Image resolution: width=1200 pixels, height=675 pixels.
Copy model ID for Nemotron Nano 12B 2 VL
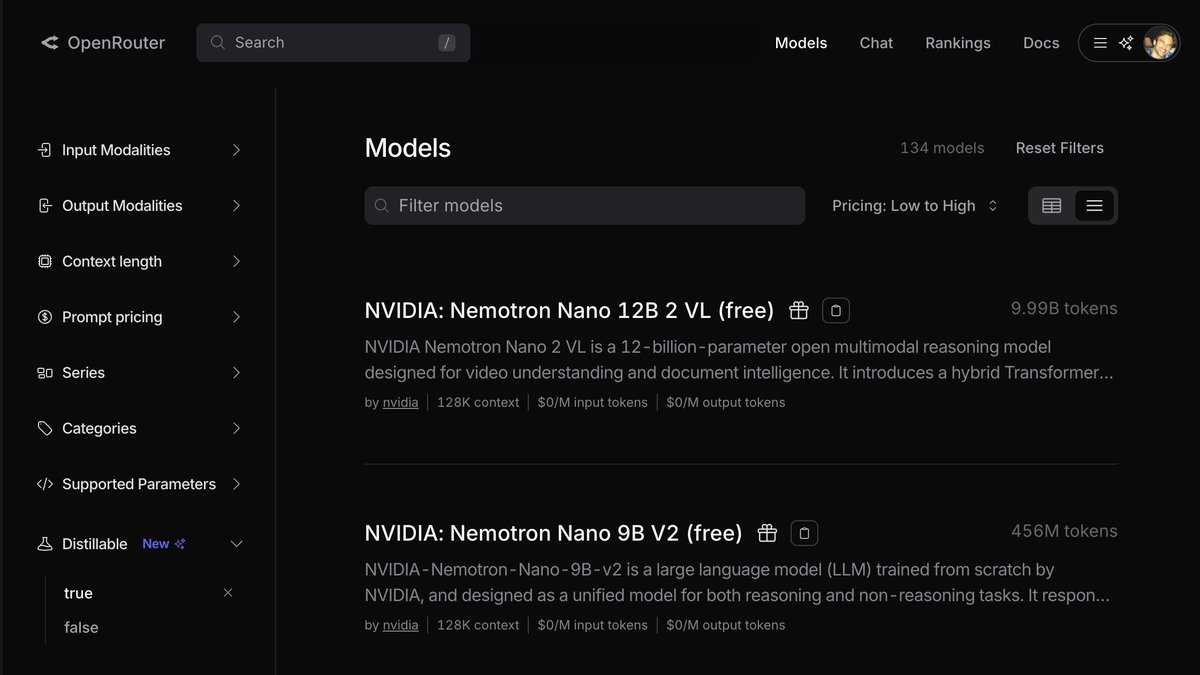836,310
